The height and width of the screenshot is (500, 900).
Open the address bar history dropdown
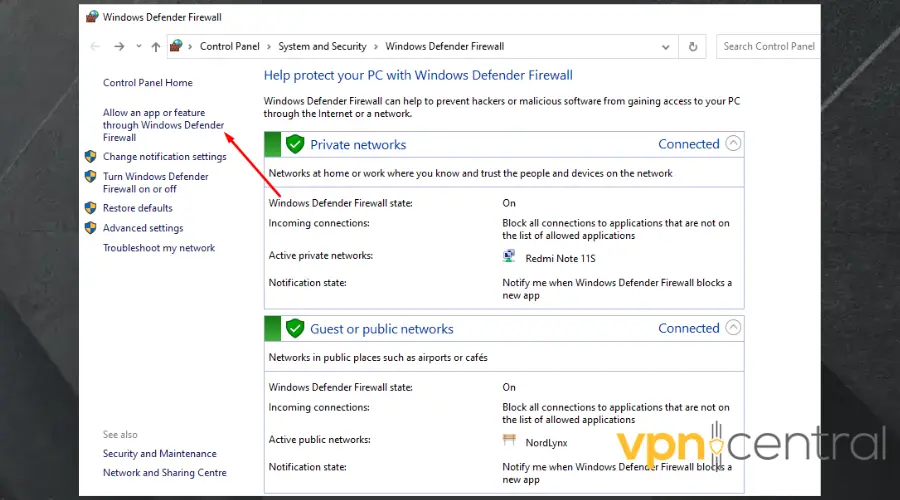click(x=666, y=46)
